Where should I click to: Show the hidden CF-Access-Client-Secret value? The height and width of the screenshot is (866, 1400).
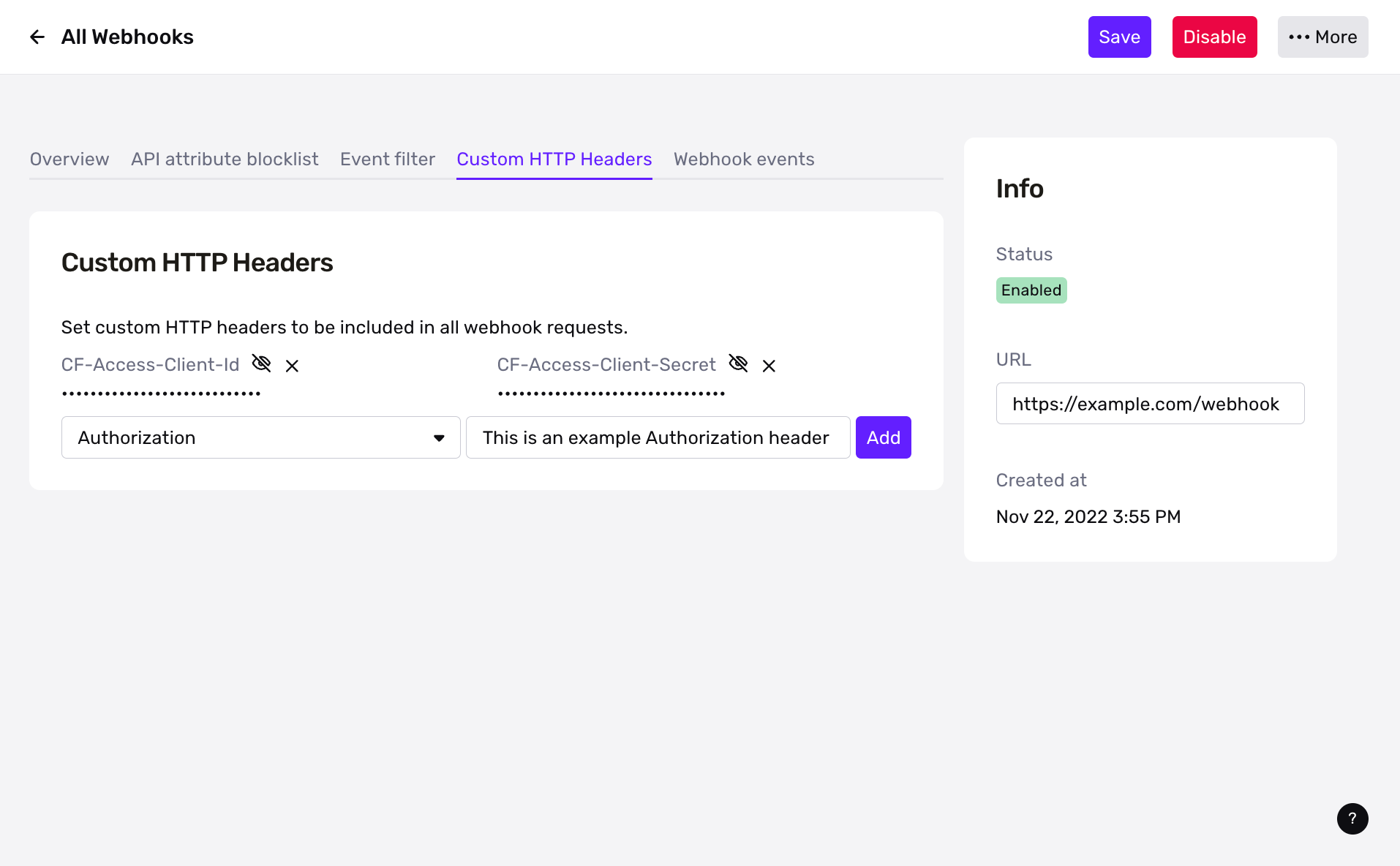point(739,364)
